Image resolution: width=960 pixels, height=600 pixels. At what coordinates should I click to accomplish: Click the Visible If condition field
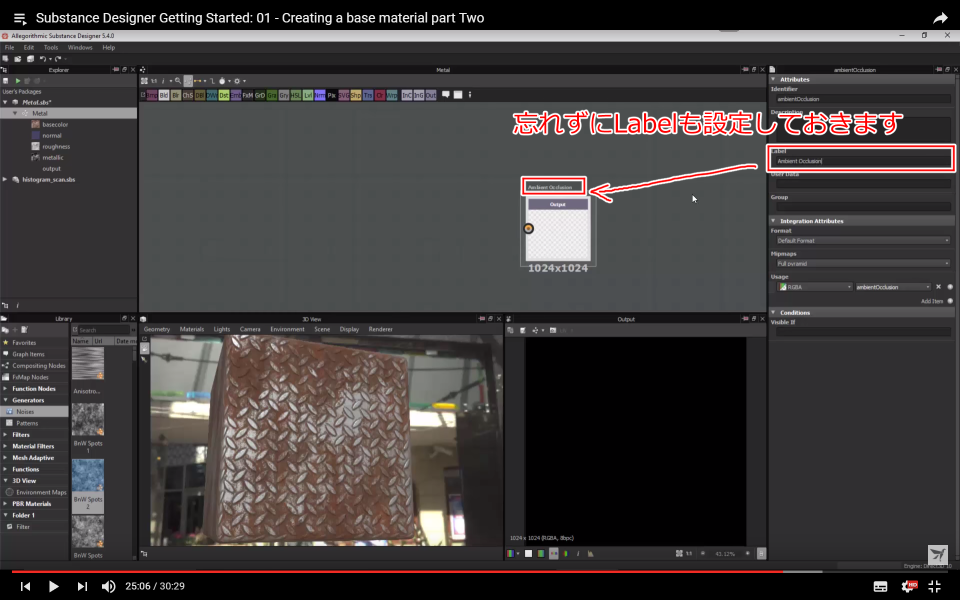pyautogui.click(x=863, y=332)
